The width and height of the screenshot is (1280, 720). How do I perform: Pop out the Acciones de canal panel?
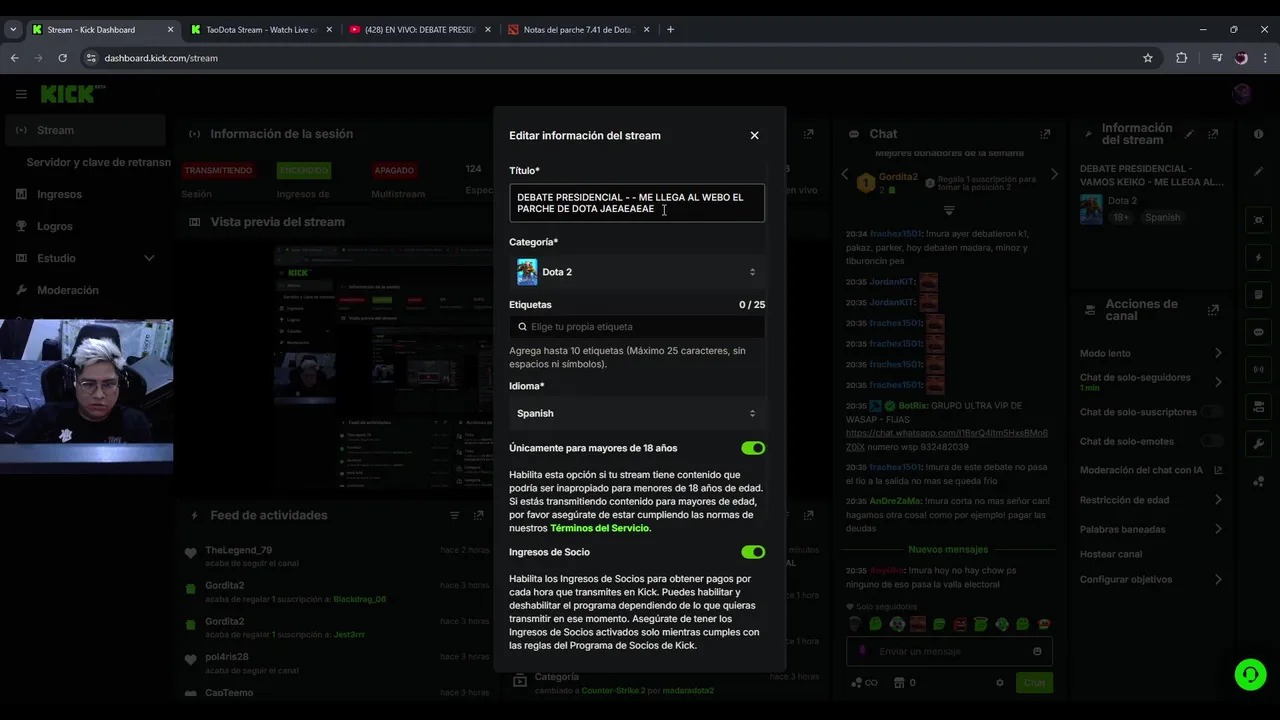(1213, 310)
